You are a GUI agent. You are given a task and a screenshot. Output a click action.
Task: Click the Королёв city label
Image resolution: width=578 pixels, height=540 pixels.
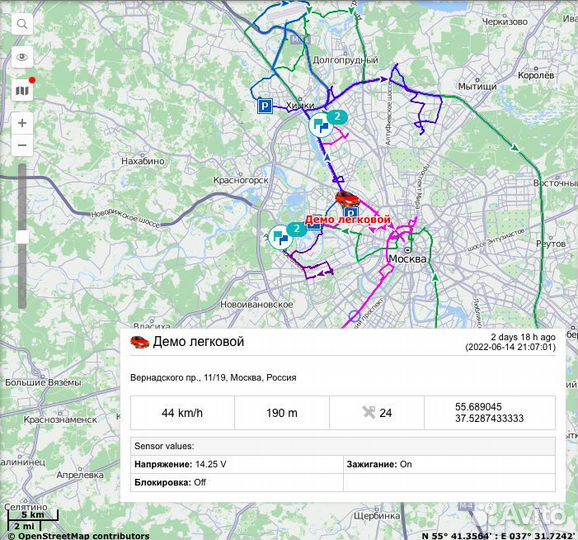536,75
